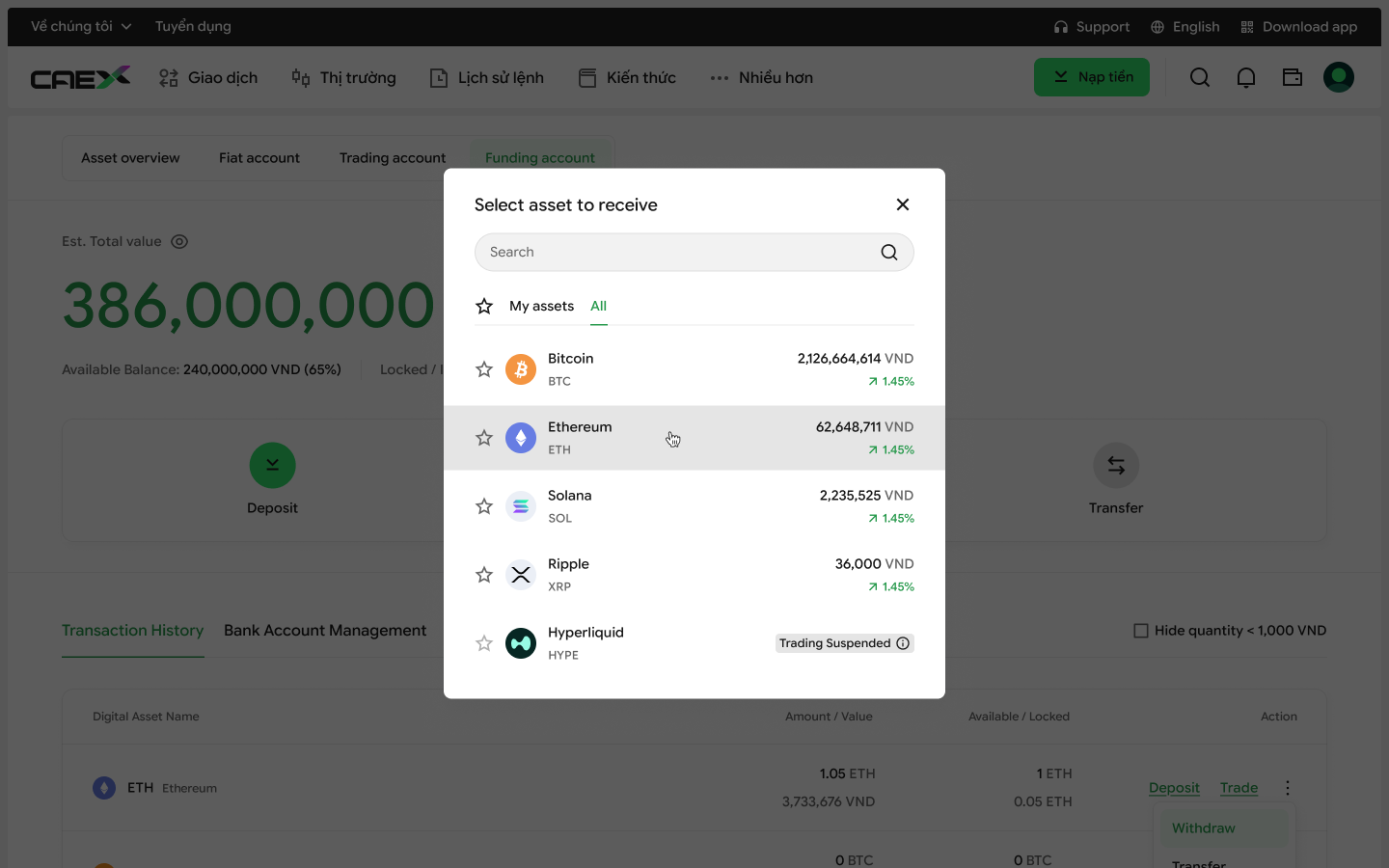Expand the Nhiều hơn menu
Viewport: 1389px width, 868px height.
[x=761, y=77]
